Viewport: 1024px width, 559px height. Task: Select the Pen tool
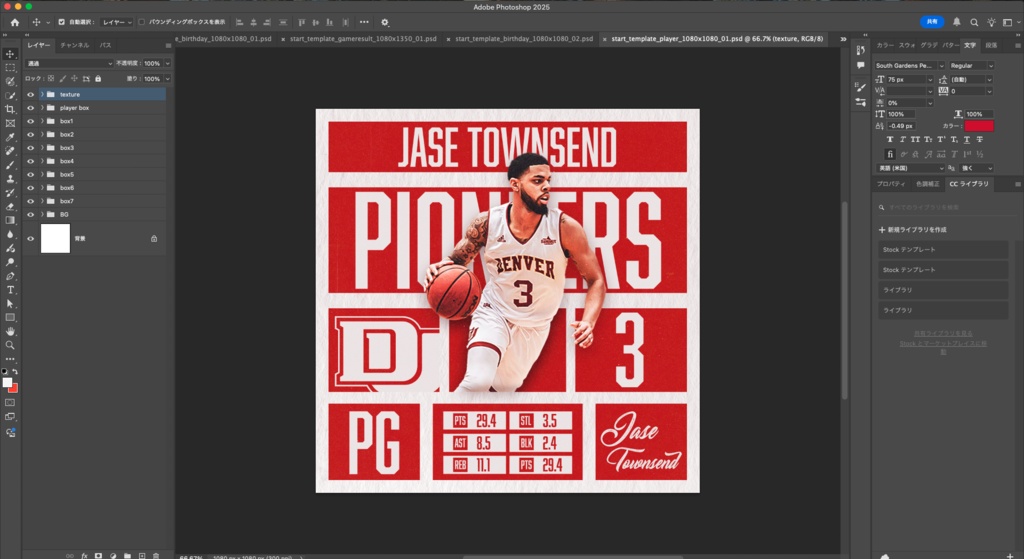10,276
